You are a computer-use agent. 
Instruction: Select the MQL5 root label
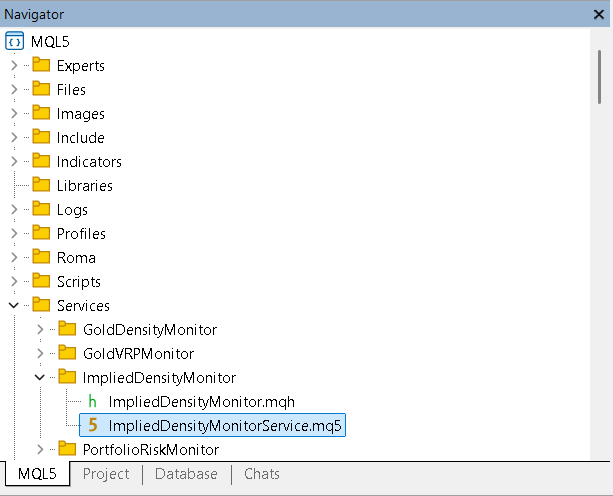pos(50,41)
